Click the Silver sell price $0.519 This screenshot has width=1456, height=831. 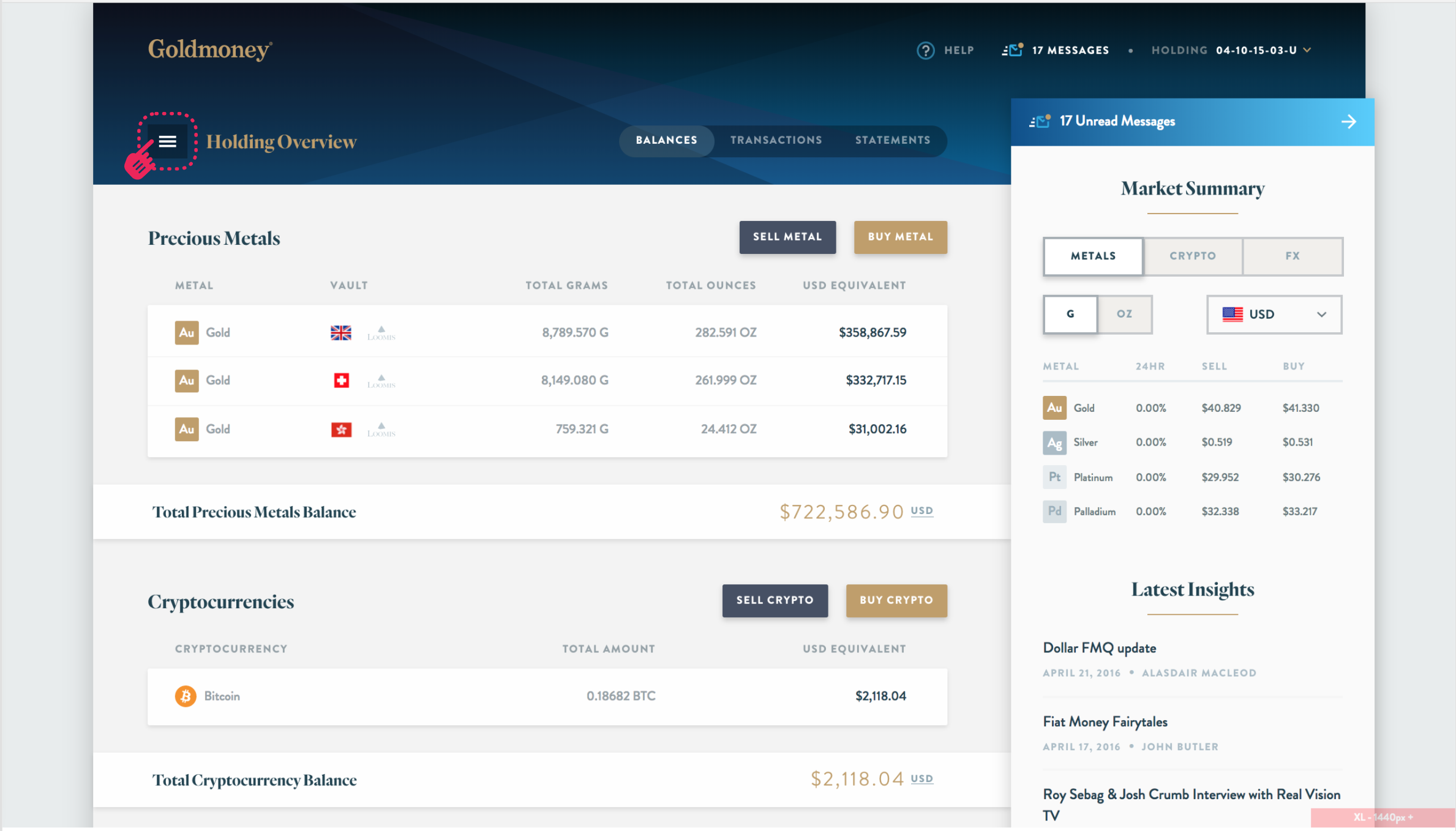pos(1217,442)
